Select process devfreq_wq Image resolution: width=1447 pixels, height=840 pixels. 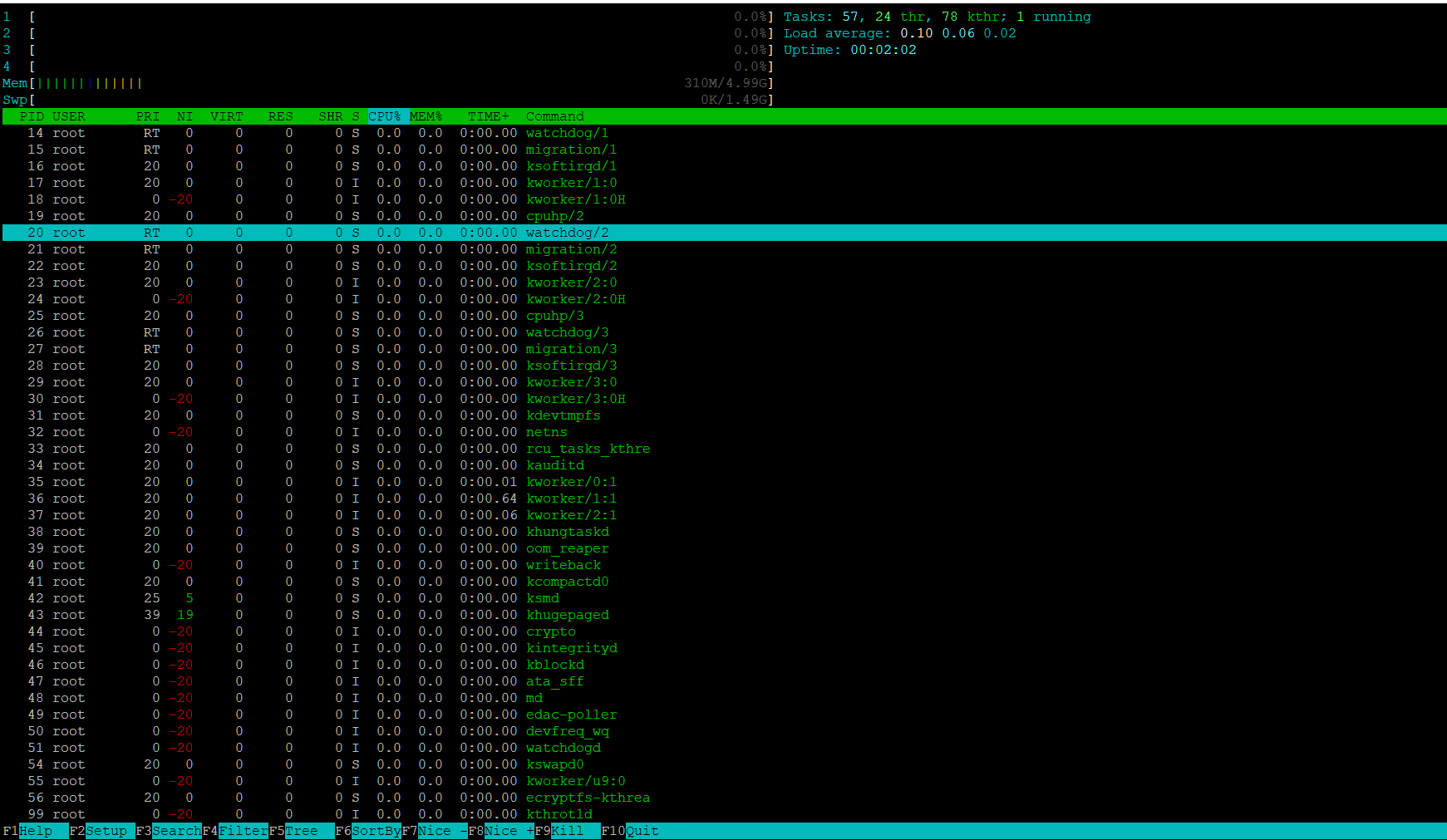coord(724,731)
